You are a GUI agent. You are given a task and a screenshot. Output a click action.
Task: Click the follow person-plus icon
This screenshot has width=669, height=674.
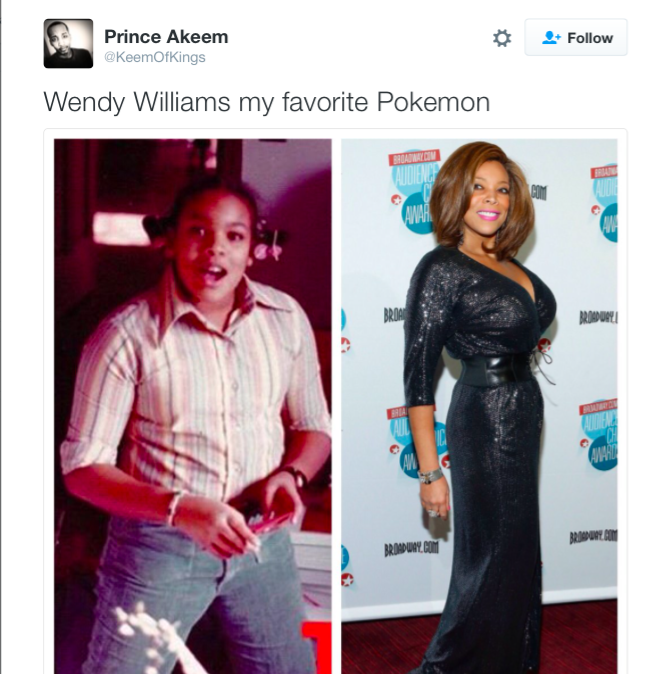[x=551, y=38]
